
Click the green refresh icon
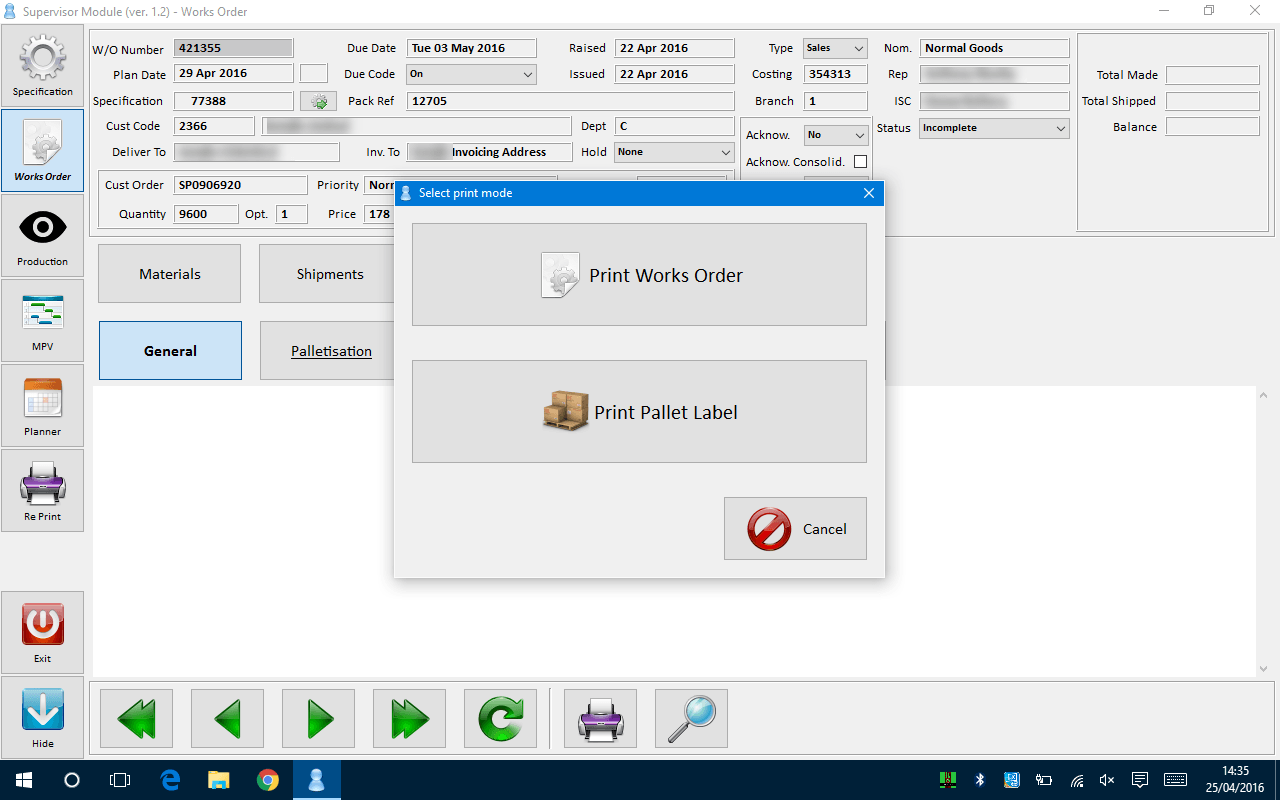click(500, 718)
